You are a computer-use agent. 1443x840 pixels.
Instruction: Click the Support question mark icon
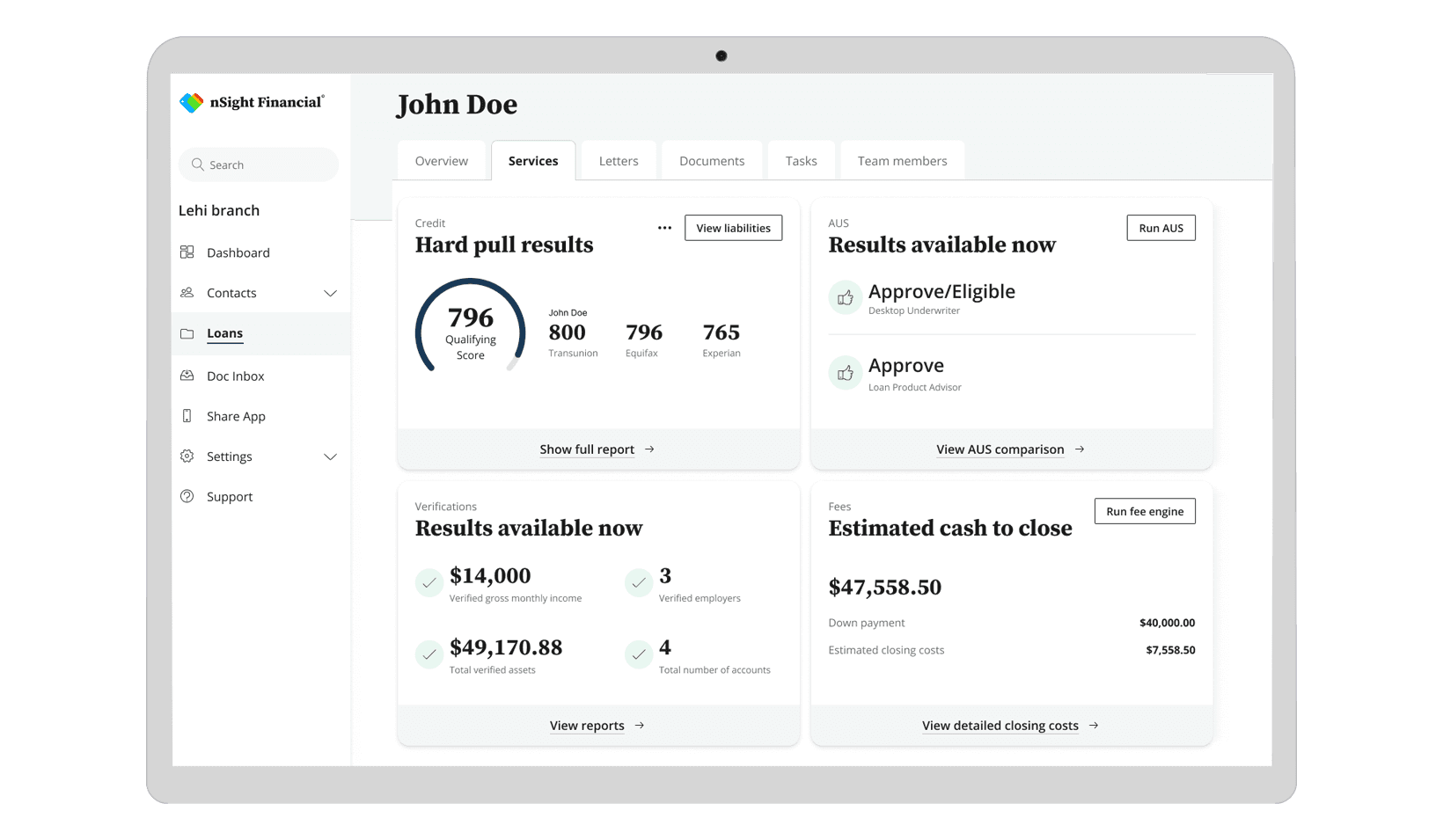click(x=187, y=497)
